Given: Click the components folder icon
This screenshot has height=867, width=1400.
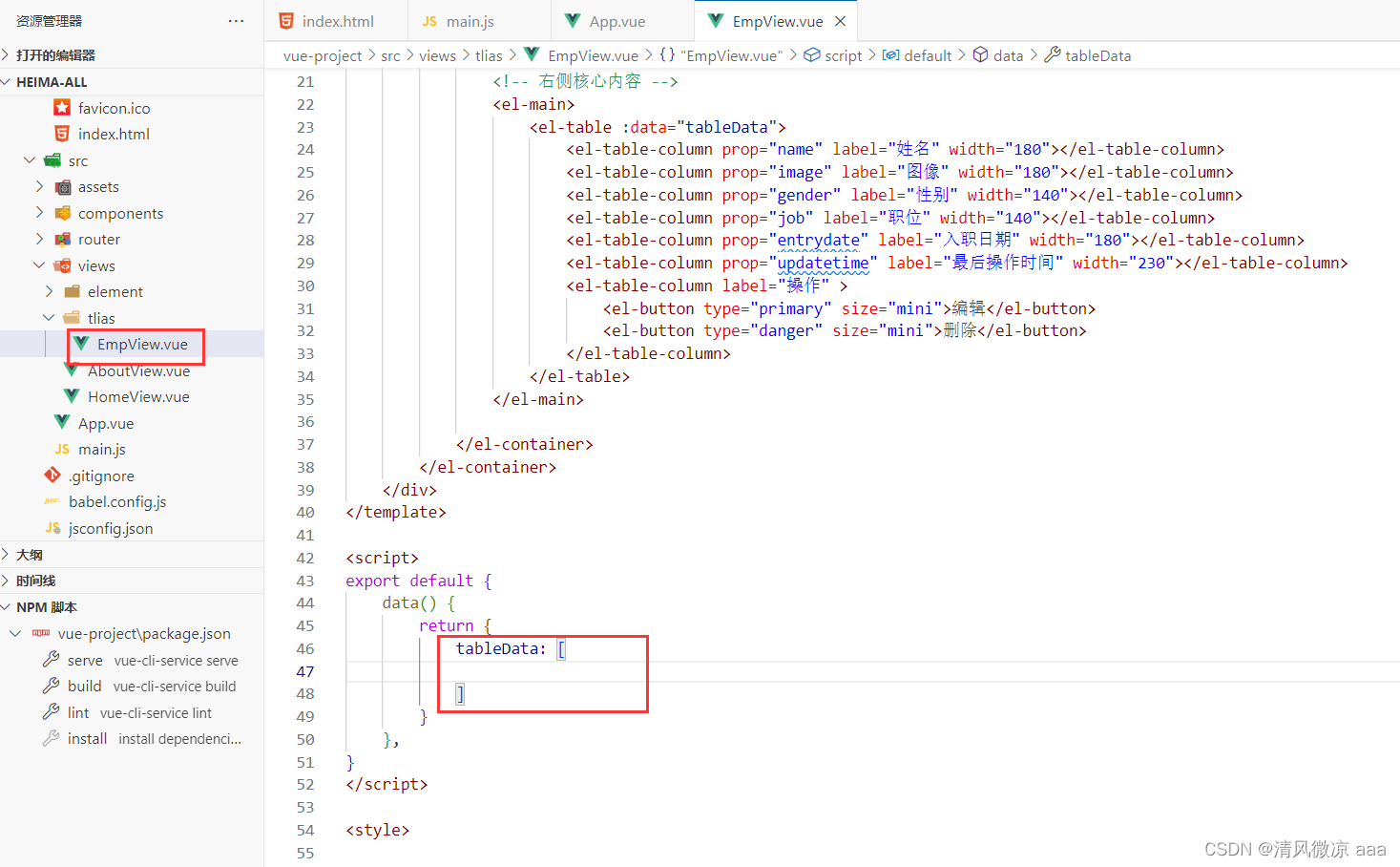Looking at the screenshot, I should (63, 213).
